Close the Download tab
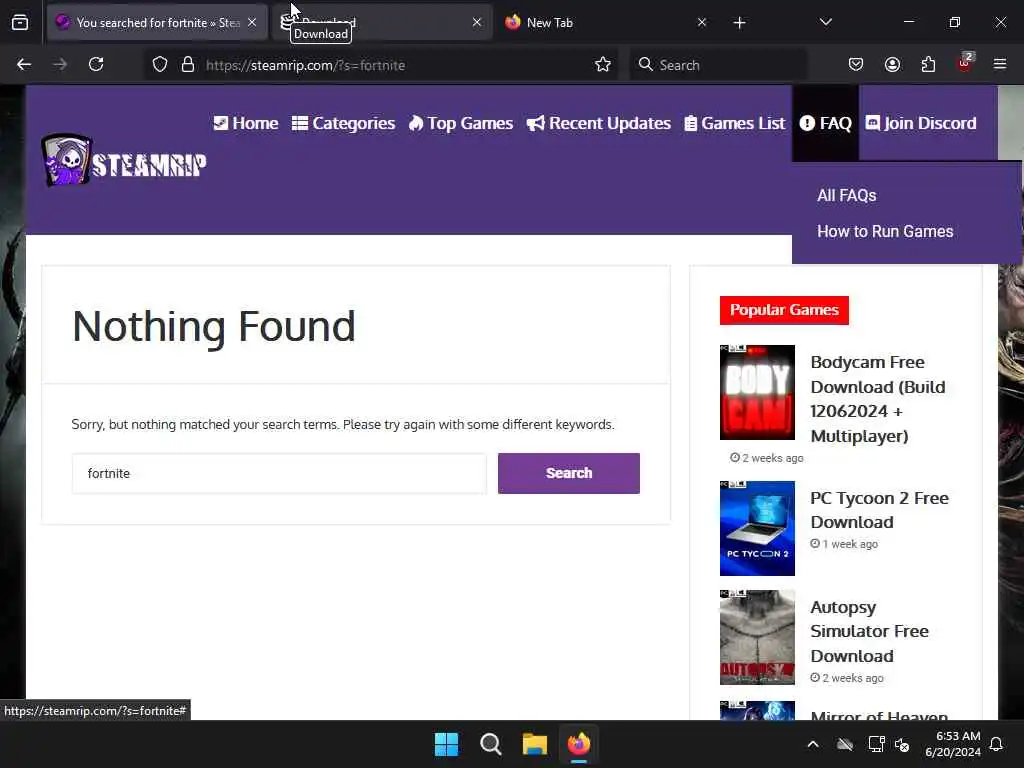Viewport: 1024px width, 768px height. pos(477,22)
